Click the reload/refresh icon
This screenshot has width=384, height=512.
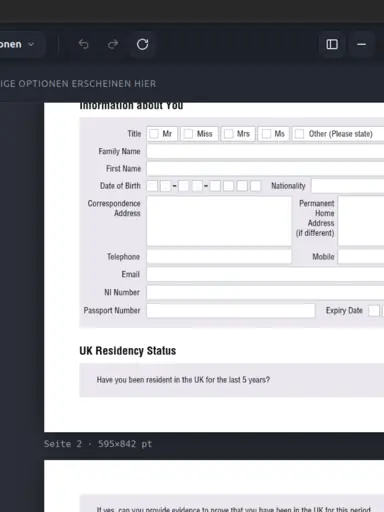[x=142, y=44]
